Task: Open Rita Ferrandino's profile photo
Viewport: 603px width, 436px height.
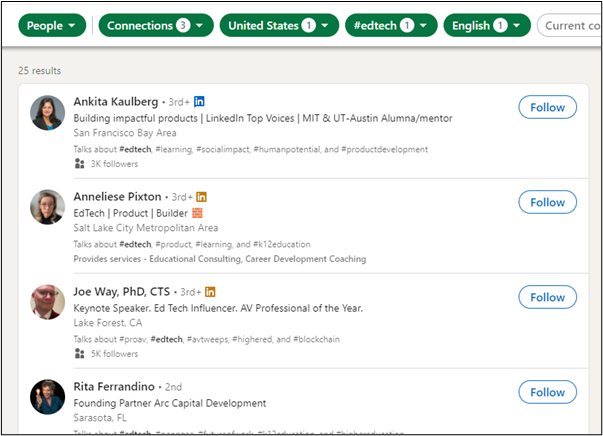Action: click(48, 397)
